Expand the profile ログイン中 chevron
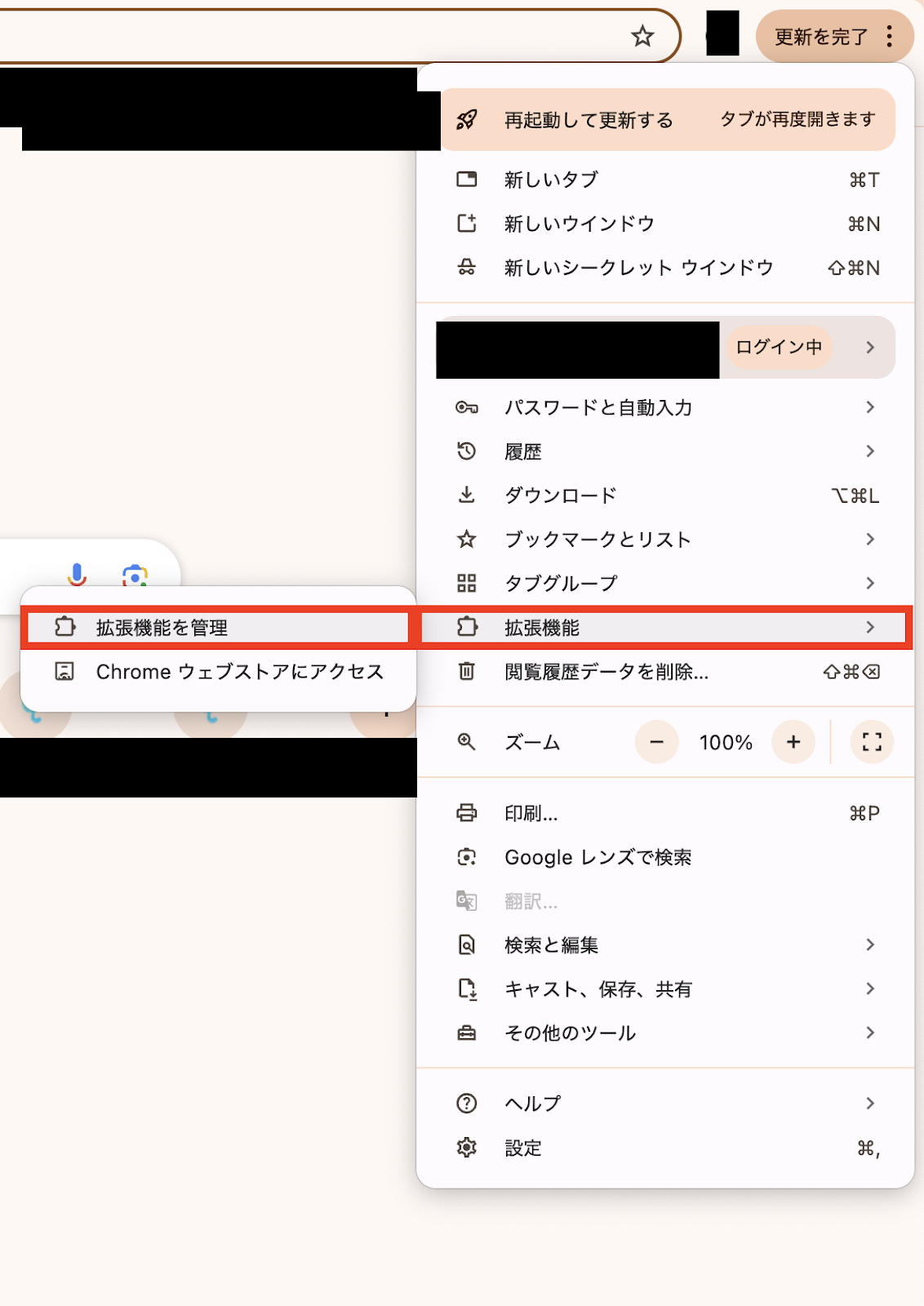This screenshot has width=924, height=1306. click(870, 348)
